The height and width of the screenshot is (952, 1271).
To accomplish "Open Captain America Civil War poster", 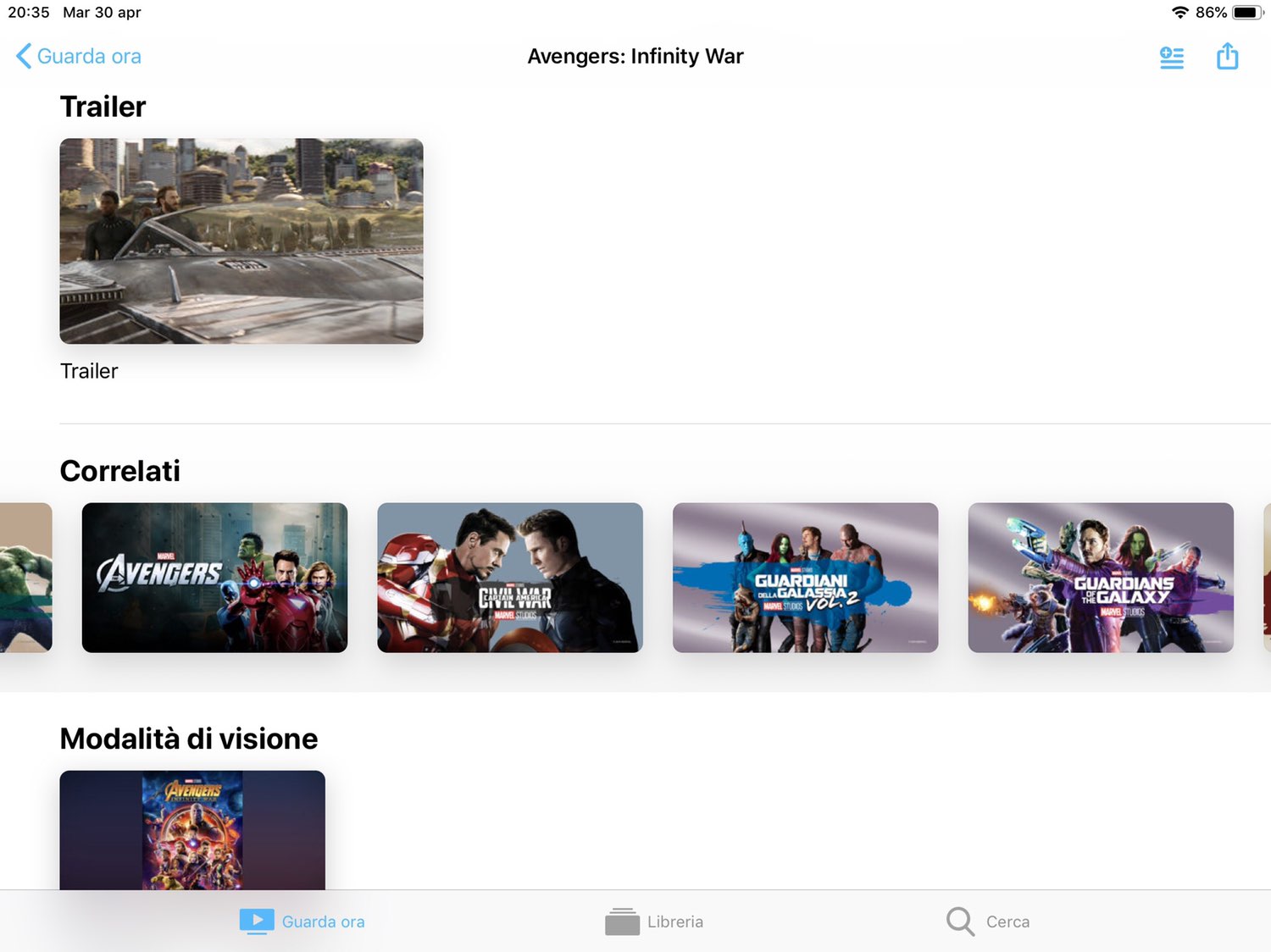I will click(x=510, y=578).
